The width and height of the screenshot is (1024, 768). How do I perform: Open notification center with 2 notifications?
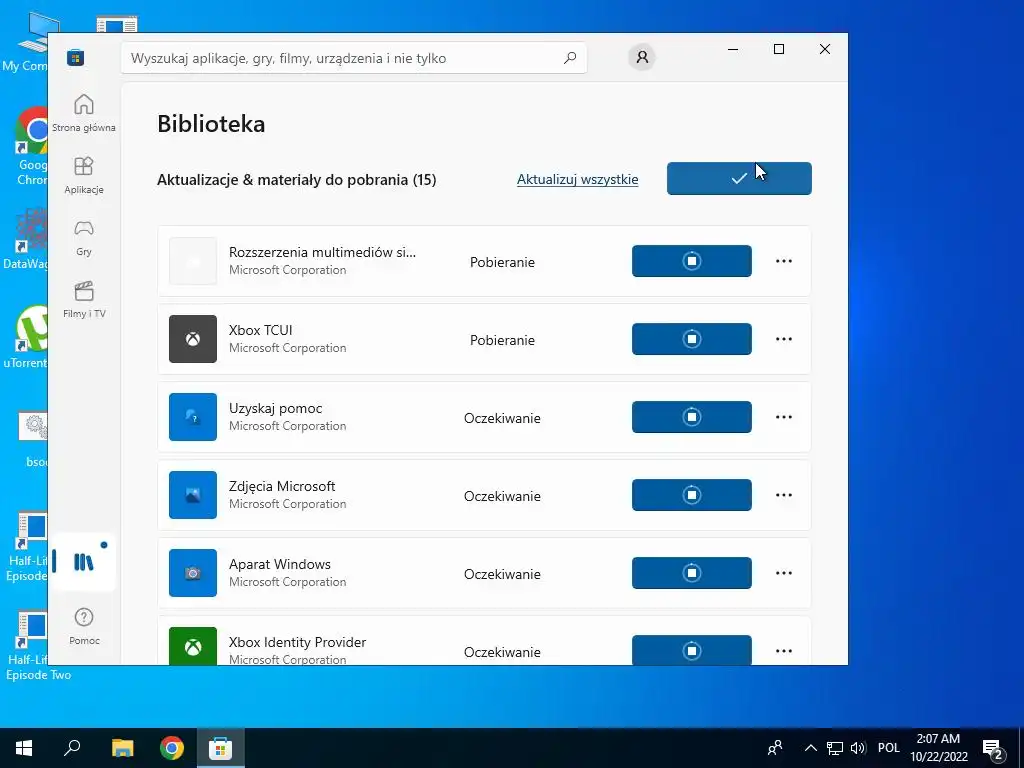(993, 748)
